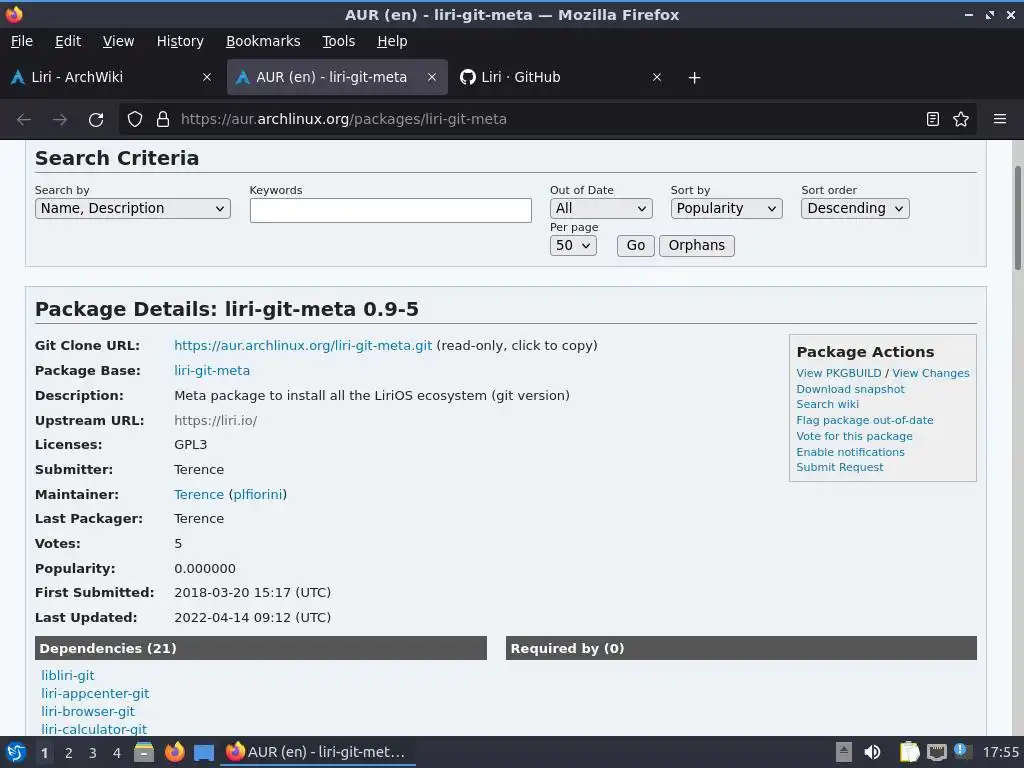The width and height of the screenshot is (1024, 768).
Task: Switch to the Liri GitHub tab
Action: click(x=562, y=77)
